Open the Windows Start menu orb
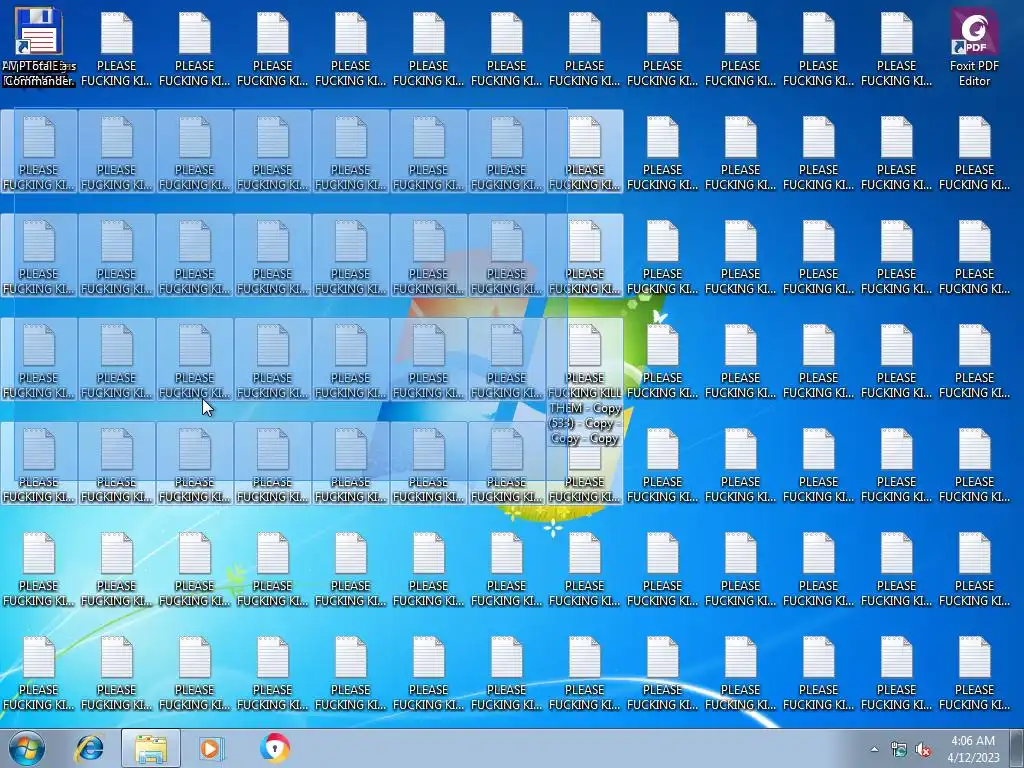 coord(27,748)
